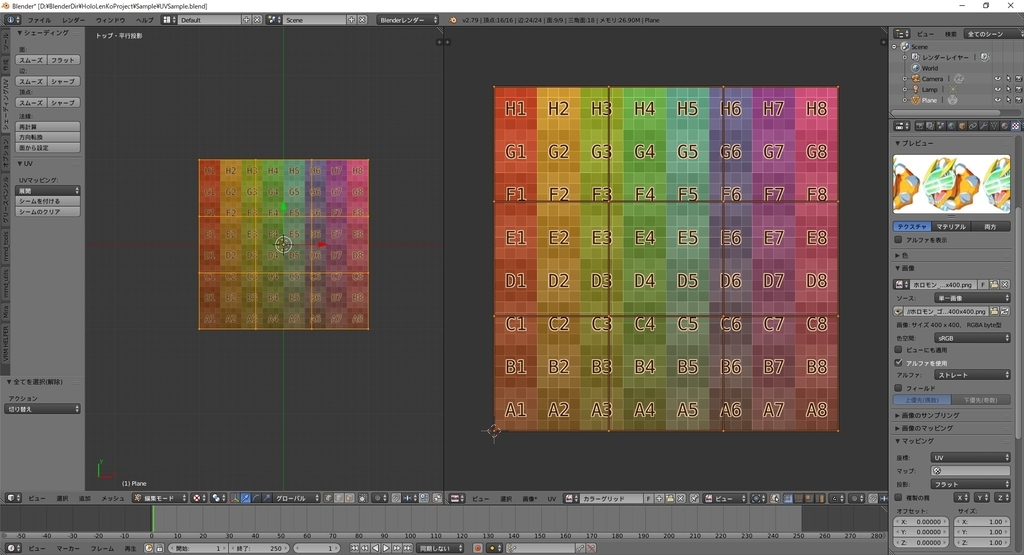
Task: Select the scale manipulator icon
Action: 266,498
